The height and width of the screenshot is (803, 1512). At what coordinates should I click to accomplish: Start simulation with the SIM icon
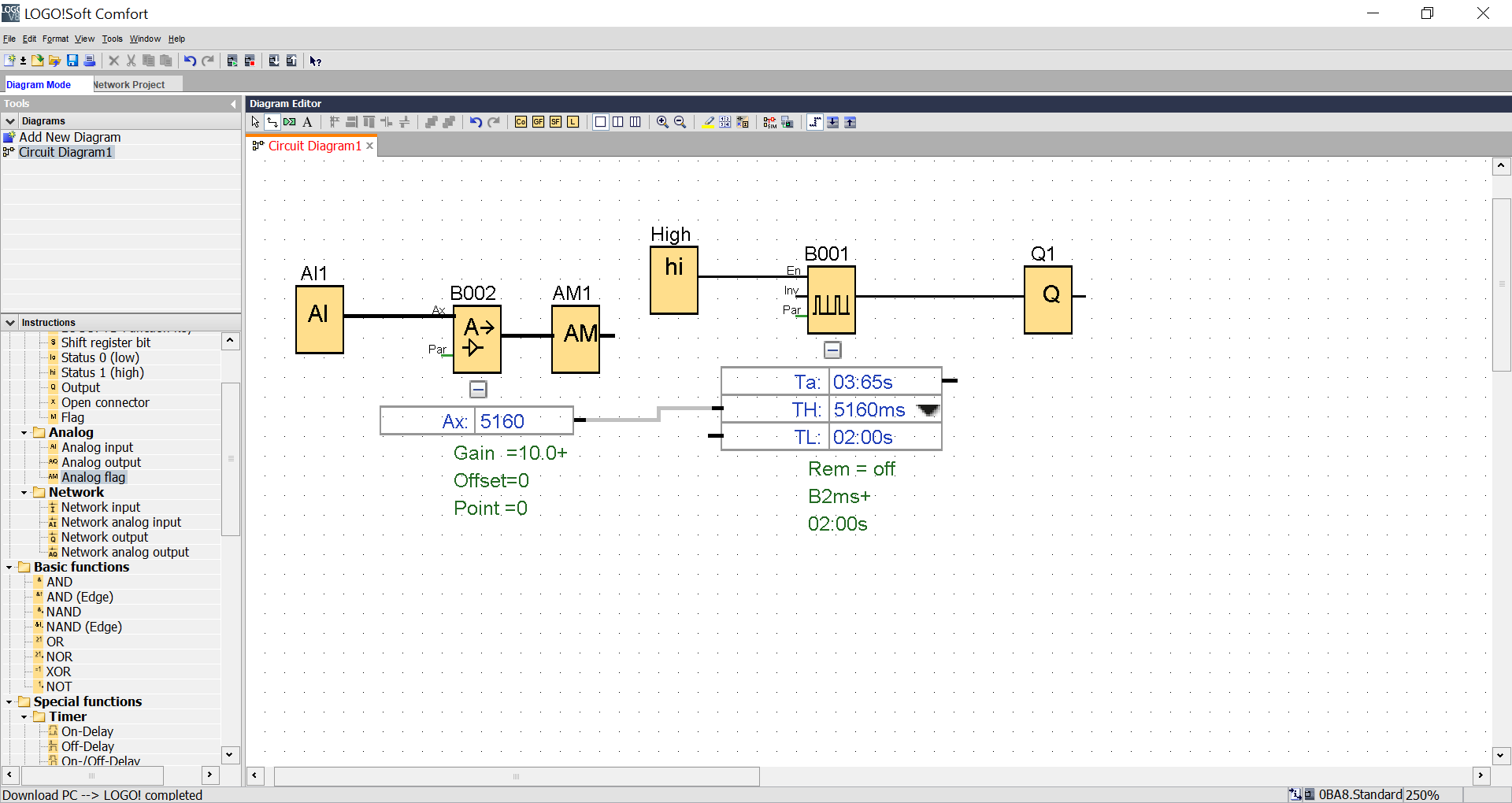[769, 122]
